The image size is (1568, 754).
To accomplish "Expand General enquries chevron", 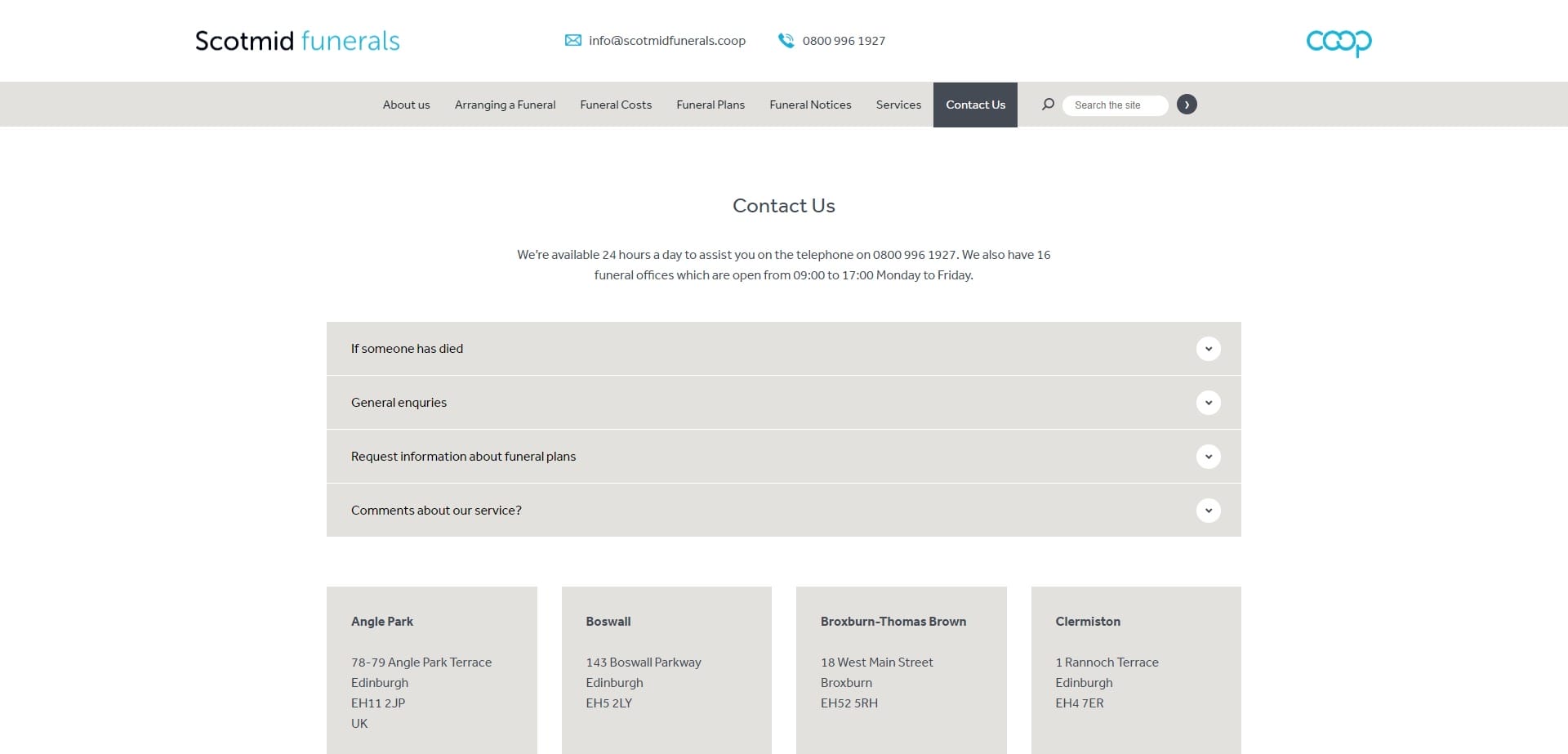I will 1209,403.
